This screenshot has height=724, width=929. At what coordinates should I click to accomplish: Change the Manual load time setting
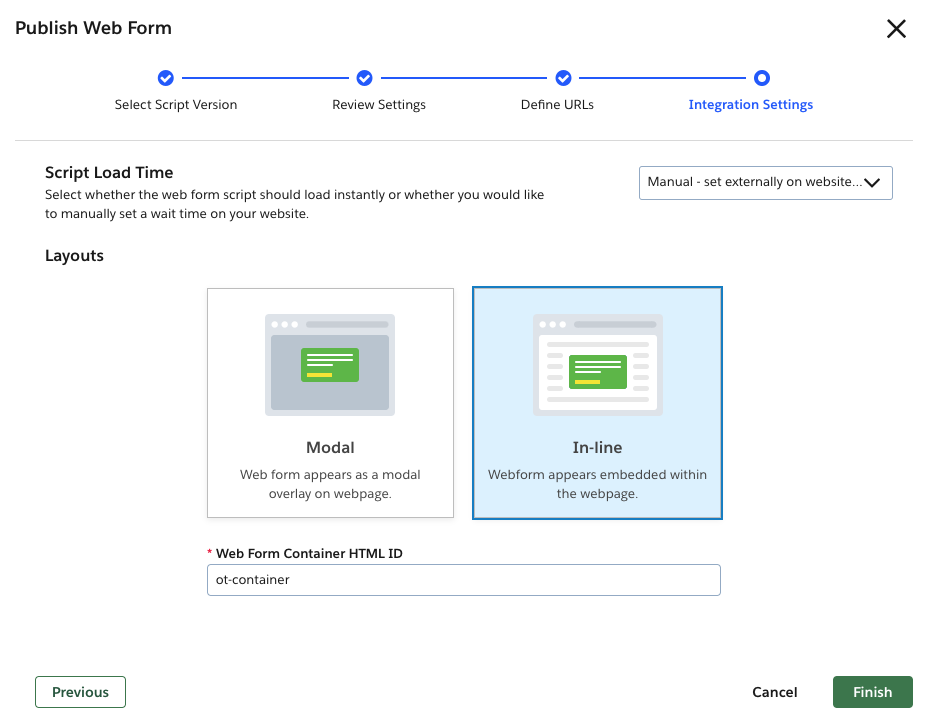coord(765,182)
